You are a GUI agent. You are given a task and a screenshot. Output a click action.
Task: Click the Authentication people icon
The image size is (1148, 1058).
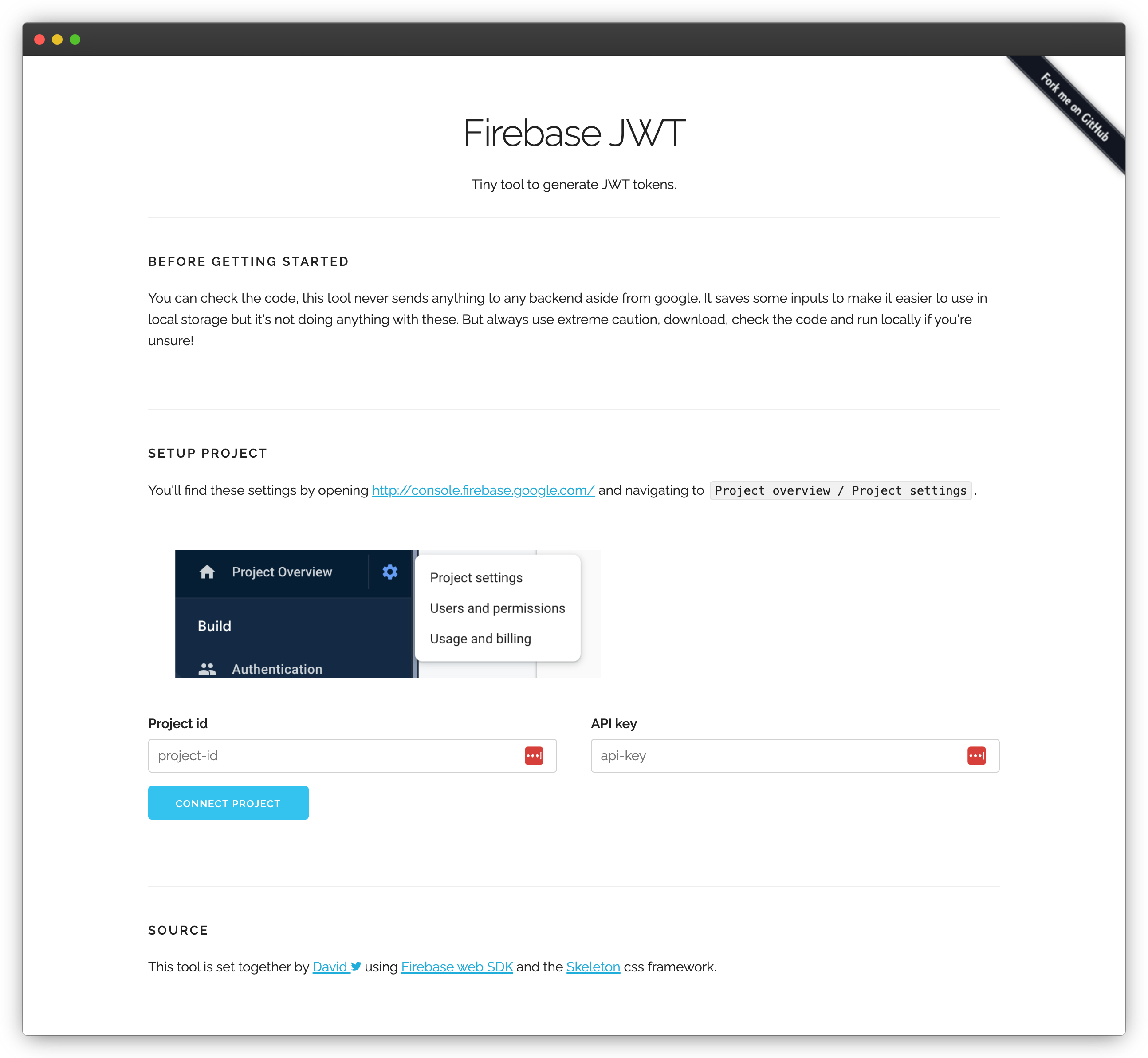coord(207,669)
